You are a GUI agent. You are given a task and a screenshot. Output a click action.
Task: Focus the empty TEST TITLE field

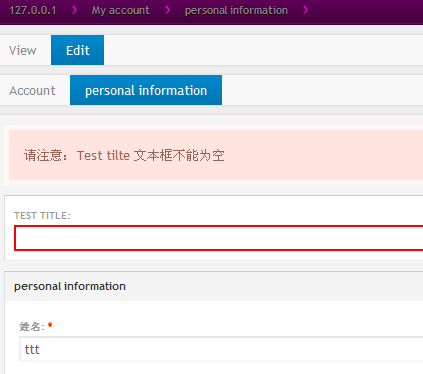pos(219,238)
